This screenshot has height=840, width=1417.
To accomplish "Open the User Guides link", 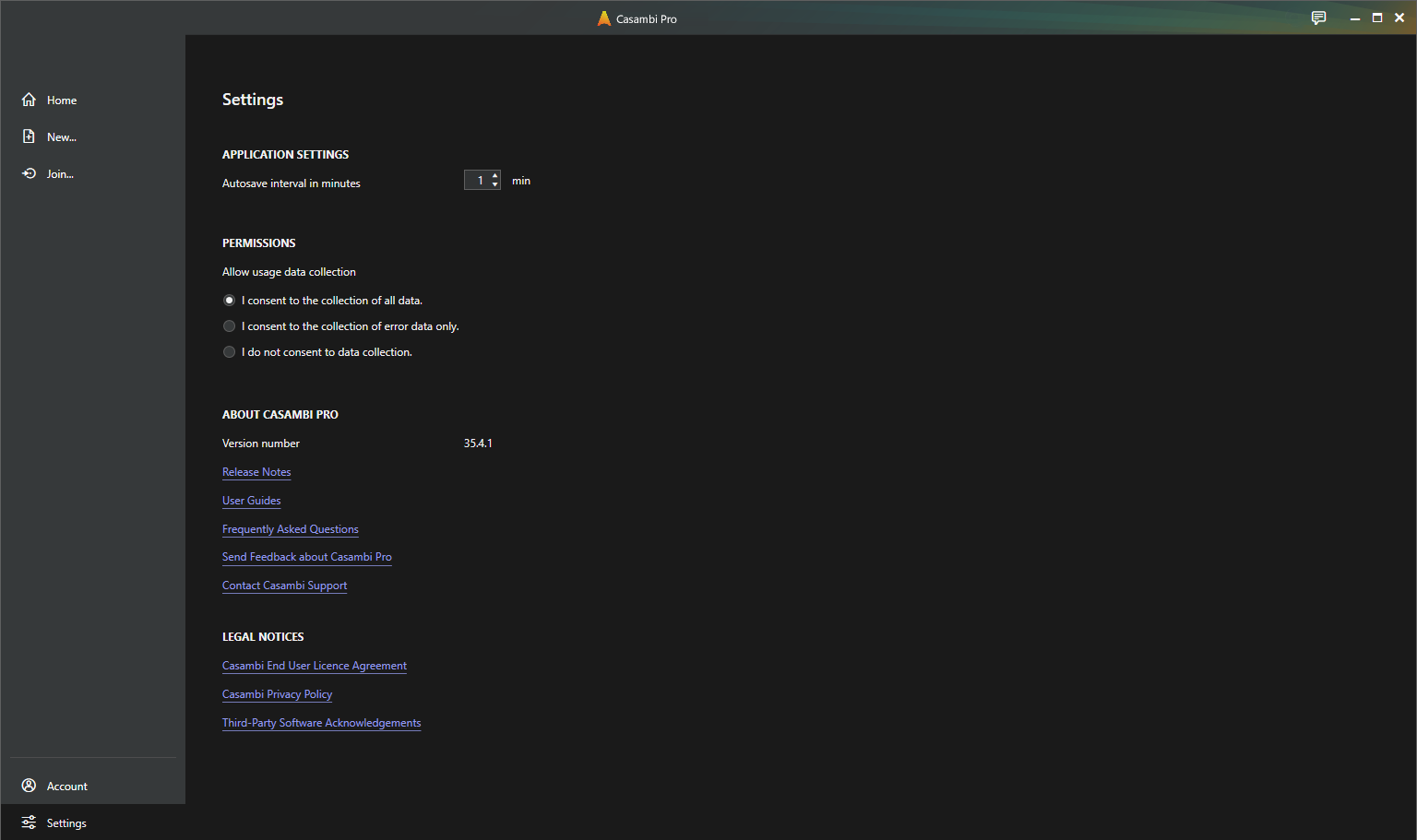I will tap(251, 501).
